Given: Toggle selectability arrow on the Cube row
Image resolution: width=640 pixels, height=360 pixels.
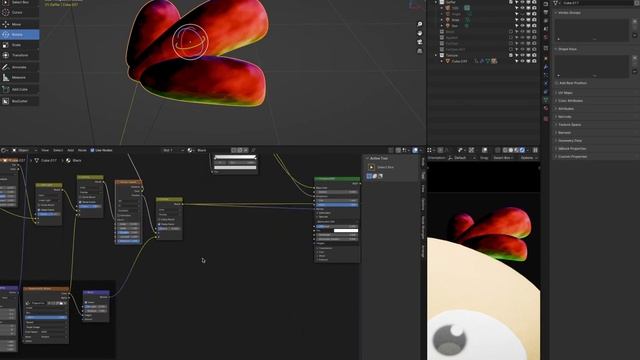Looking at the screenshot, I should (516, 61).
